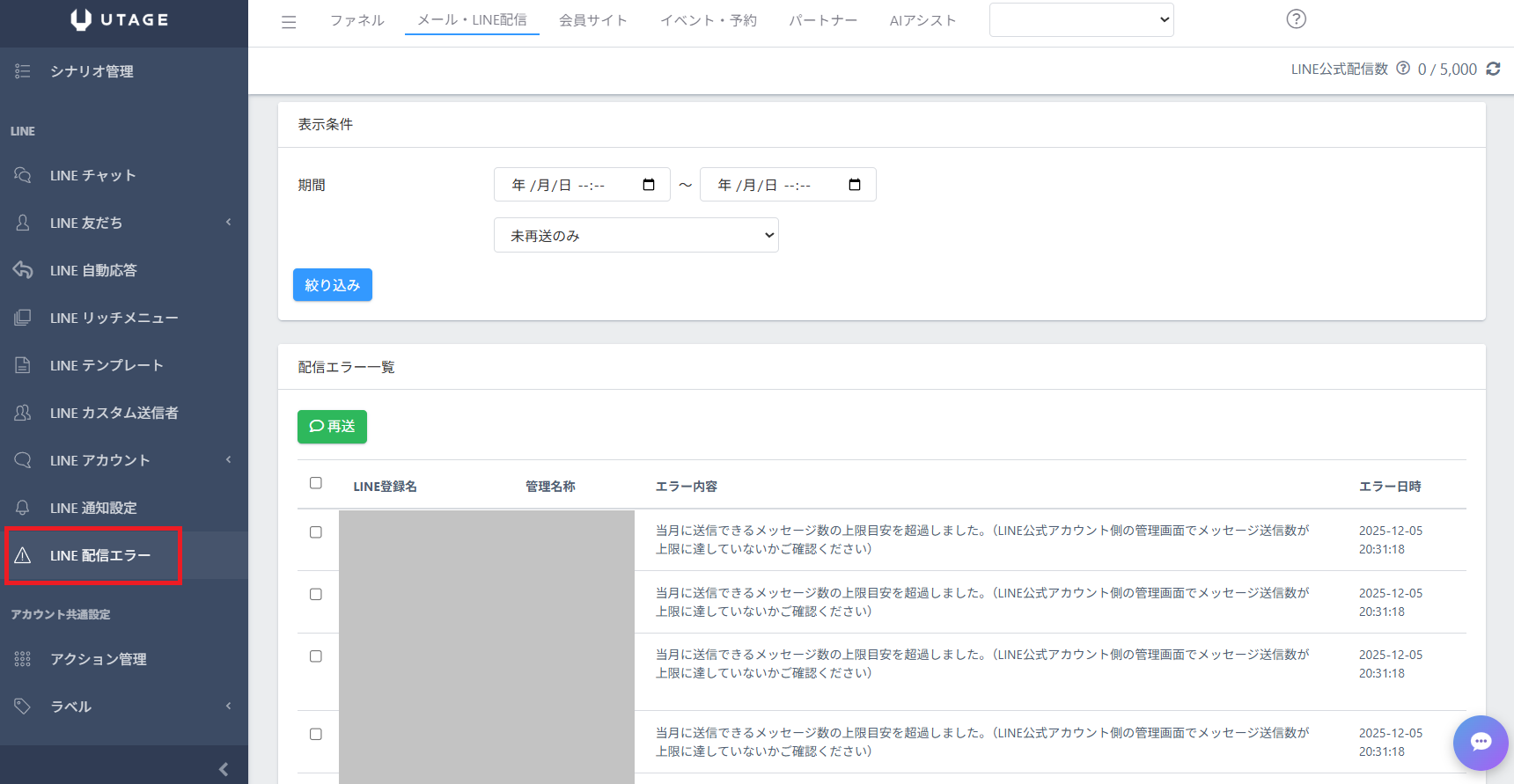1514x784 pixels.
Task: Click the UTAGE logo
Action: (x=120, y=20)
